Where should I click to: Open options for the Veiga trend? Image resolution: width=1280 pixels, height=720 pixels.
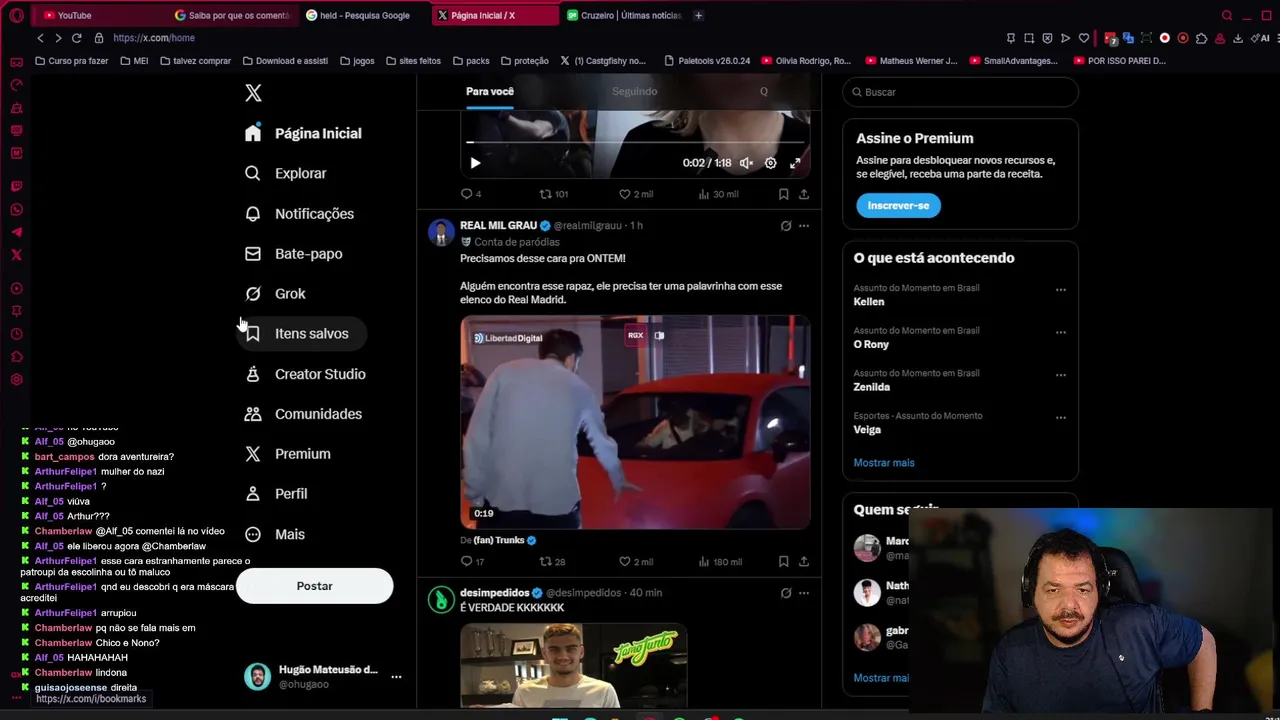(x=1061, y=418)
